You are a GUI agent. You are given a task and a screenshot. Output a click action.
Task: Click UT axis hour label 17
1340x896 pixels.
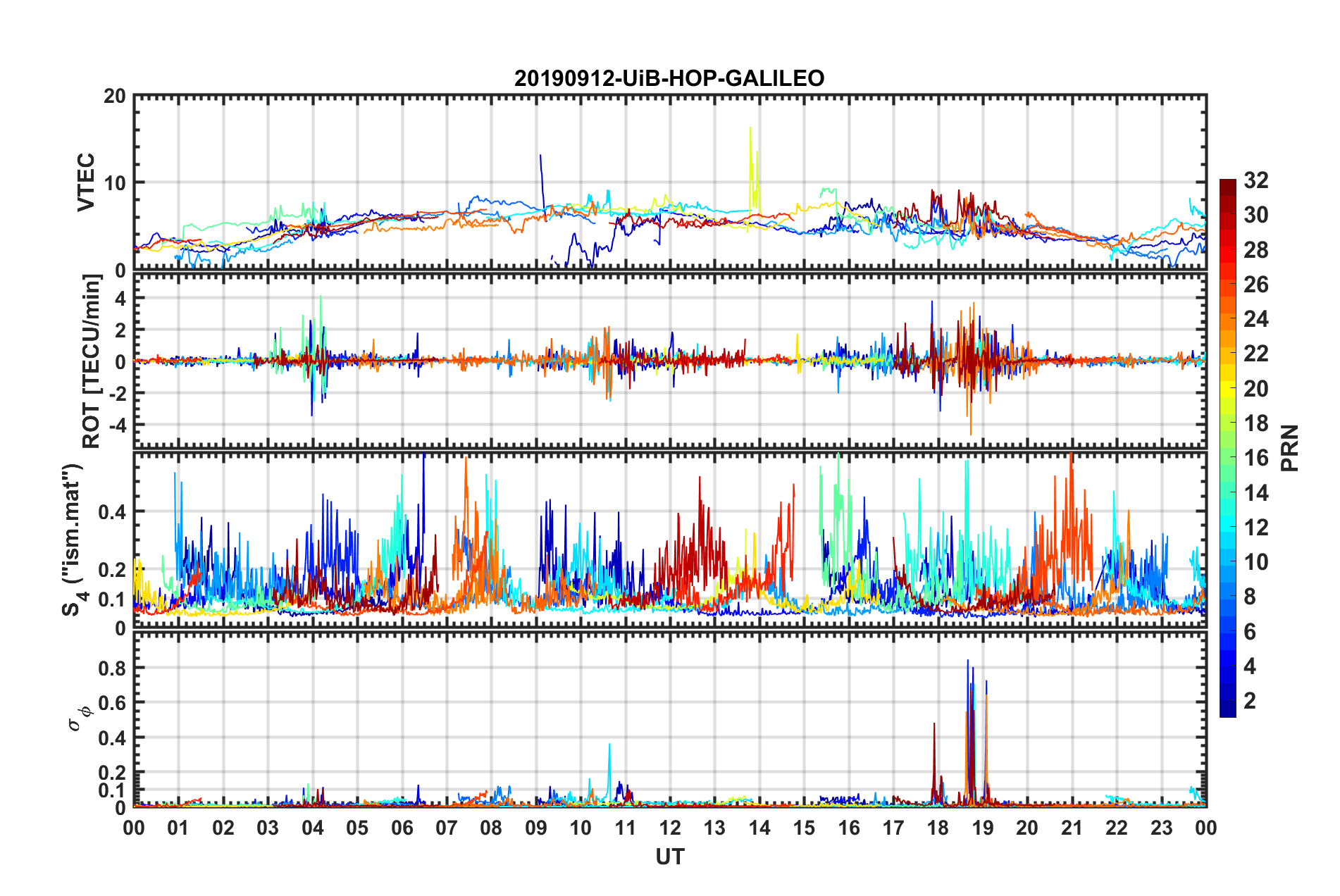click(x=893, y=828)
